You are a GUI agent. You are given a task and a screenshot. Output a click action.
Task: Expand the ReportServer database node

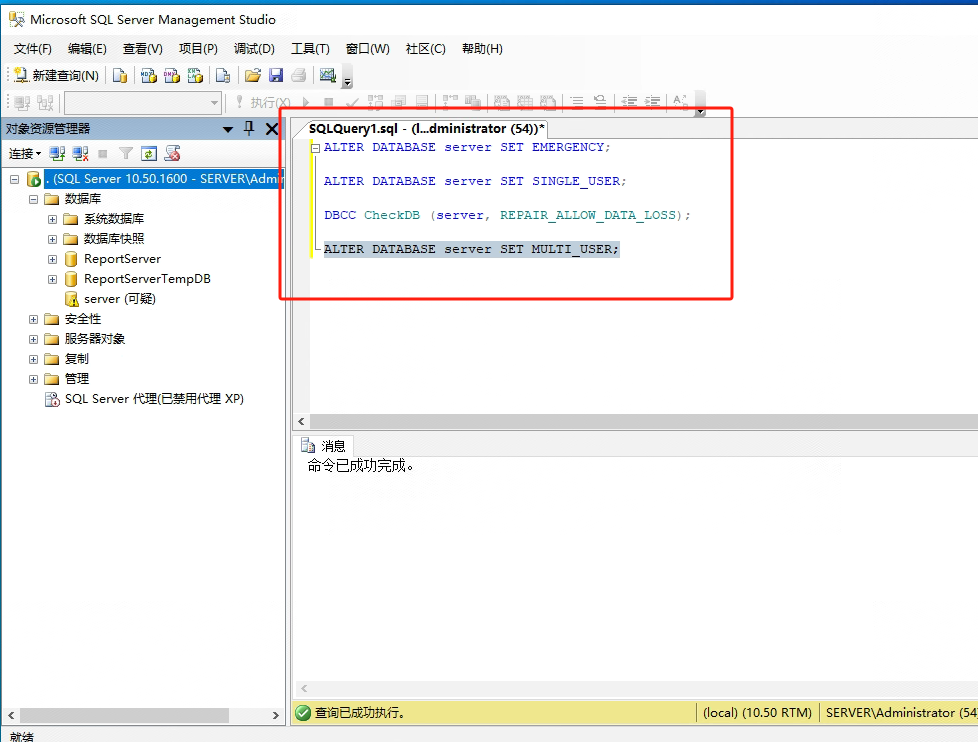tap(52, 259)
